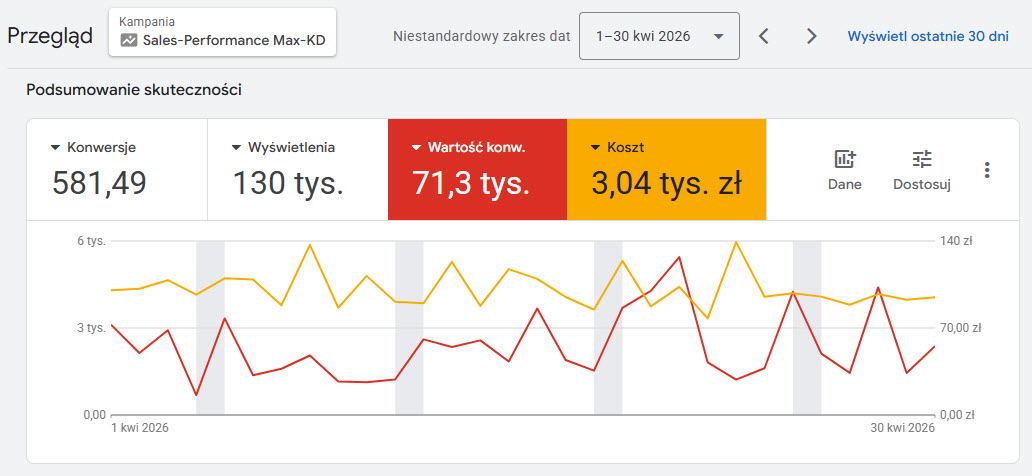This screenshot has width=1032, height=476.
Task: Click the 70,00 zł right axis label
Action: tap(961, 328)
